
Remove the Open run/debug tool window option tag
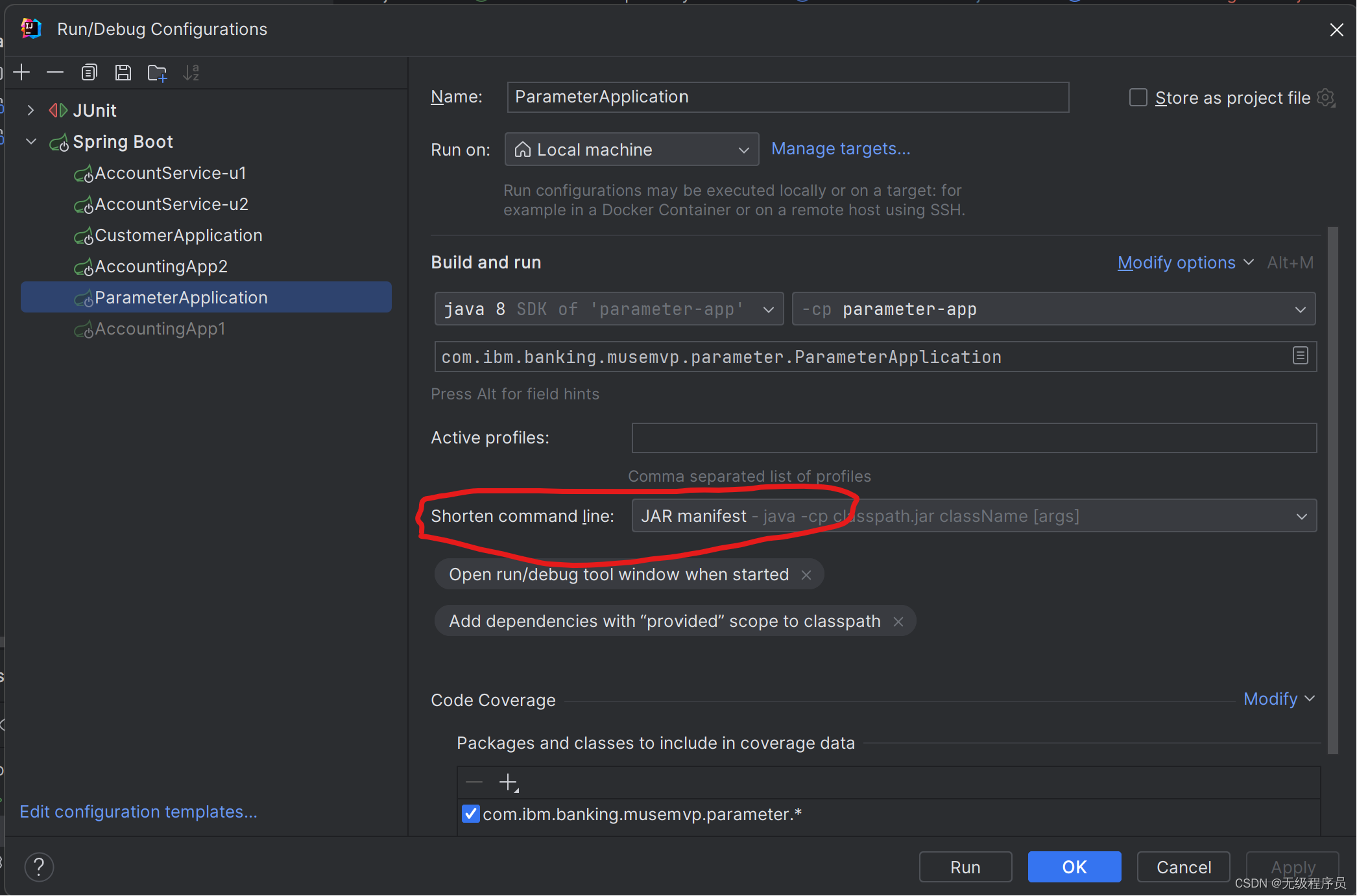[806, 575]
